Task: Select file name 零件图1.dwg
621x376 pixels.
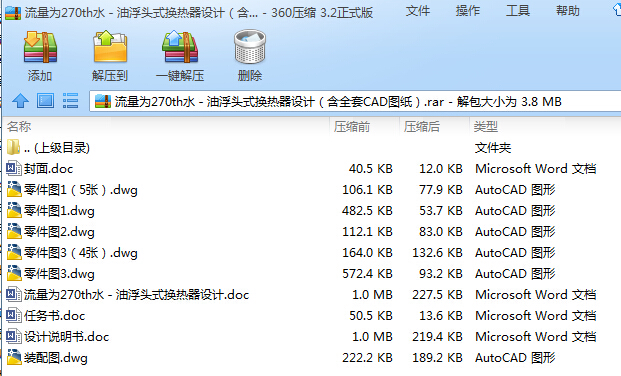Action: click(59, 211)
